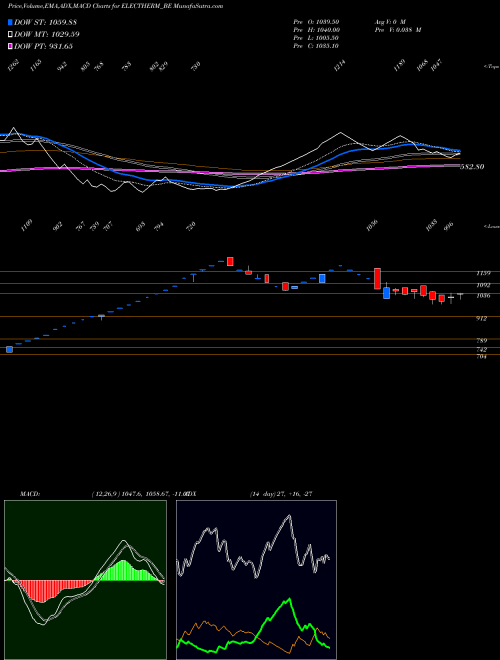Select the 'DOW PT: 931.65' legend text
500x660 pixels.
click(43, 46)
